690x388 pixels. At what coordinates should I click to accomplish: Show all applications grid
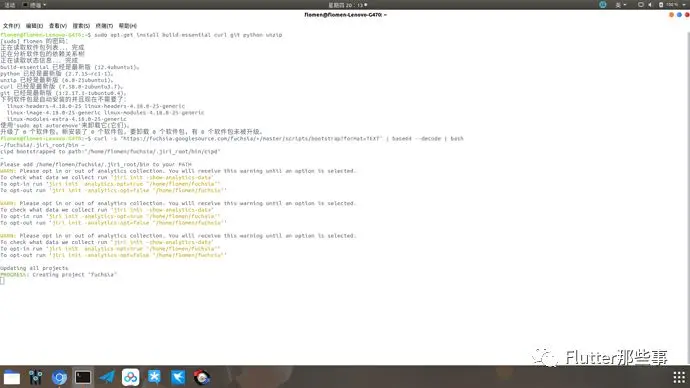pyautogui.click(x=679, y=377)
